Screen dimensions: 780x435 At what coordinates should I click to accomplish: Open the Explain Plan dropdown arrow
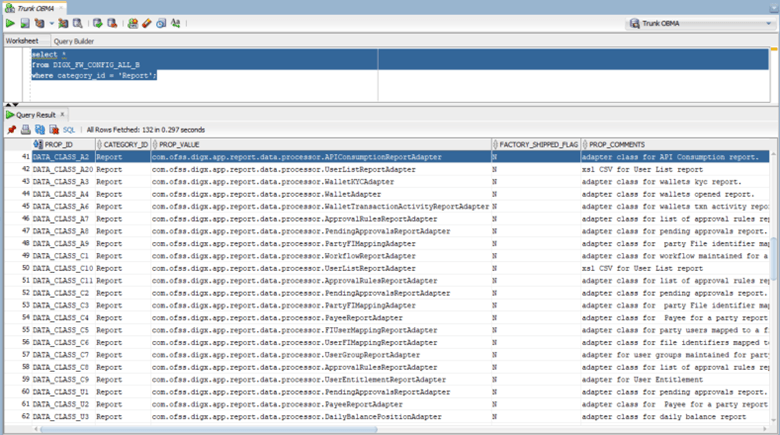(51, 23)
